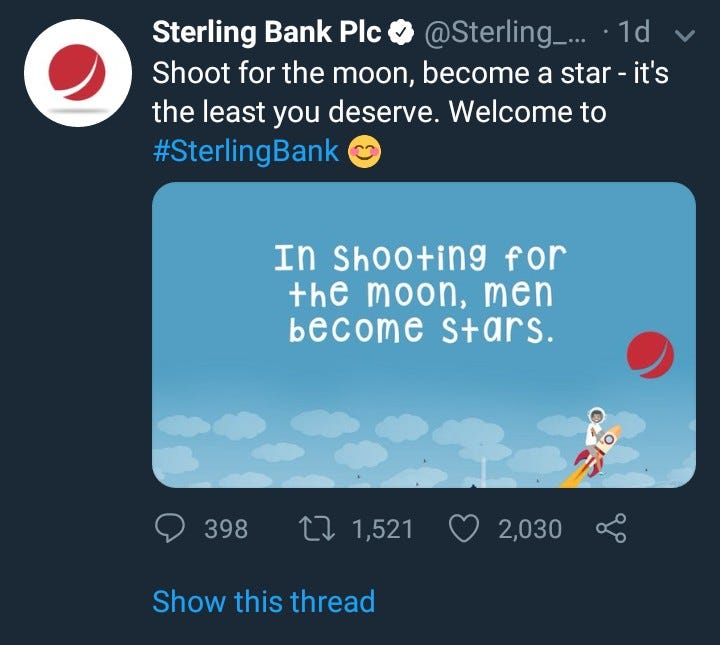Click the red ball logo in the image
The height and width of the screenshot is (645, 720).
pos(650,354)
